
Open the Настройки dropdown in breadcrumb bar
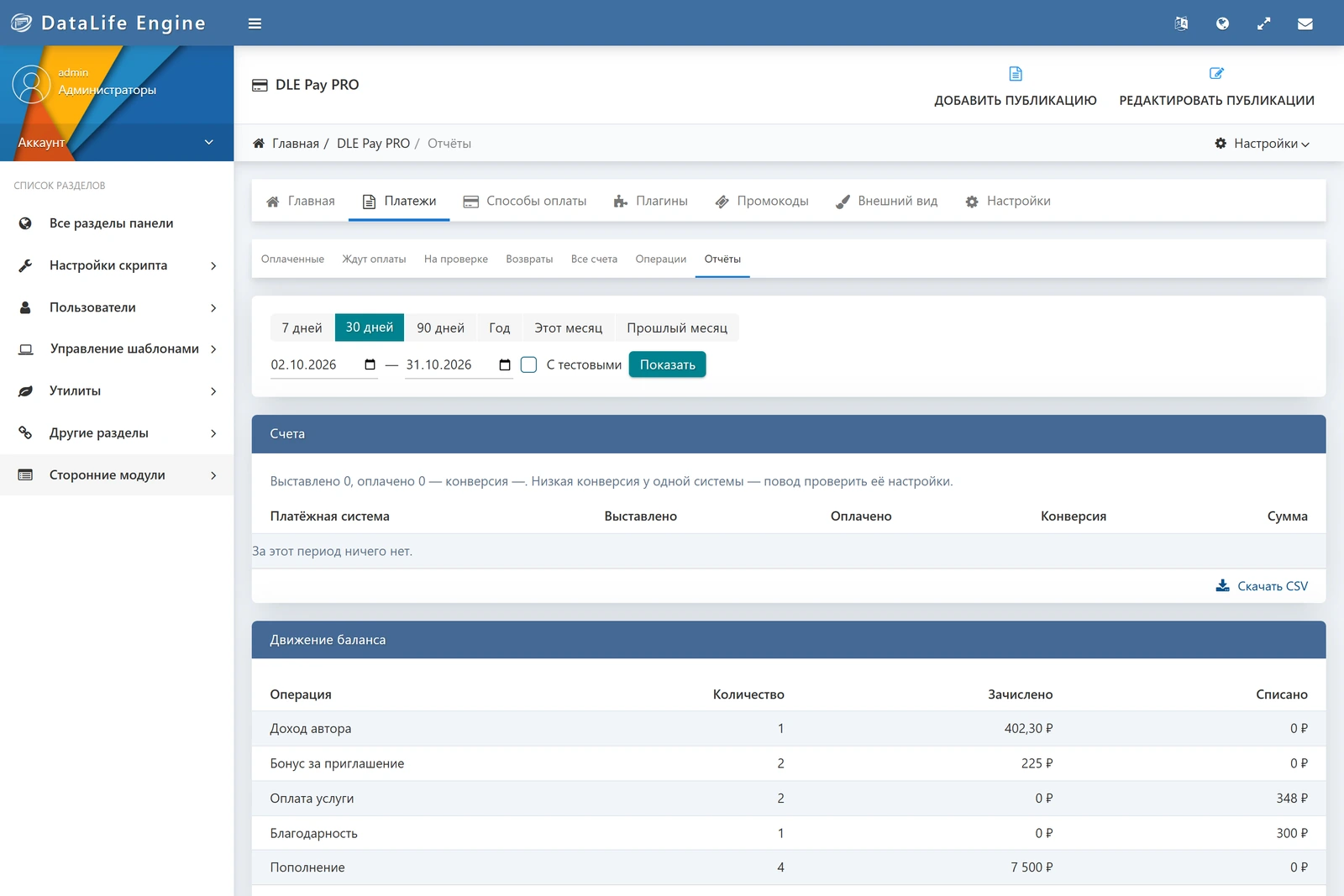tap(1262, 144)
